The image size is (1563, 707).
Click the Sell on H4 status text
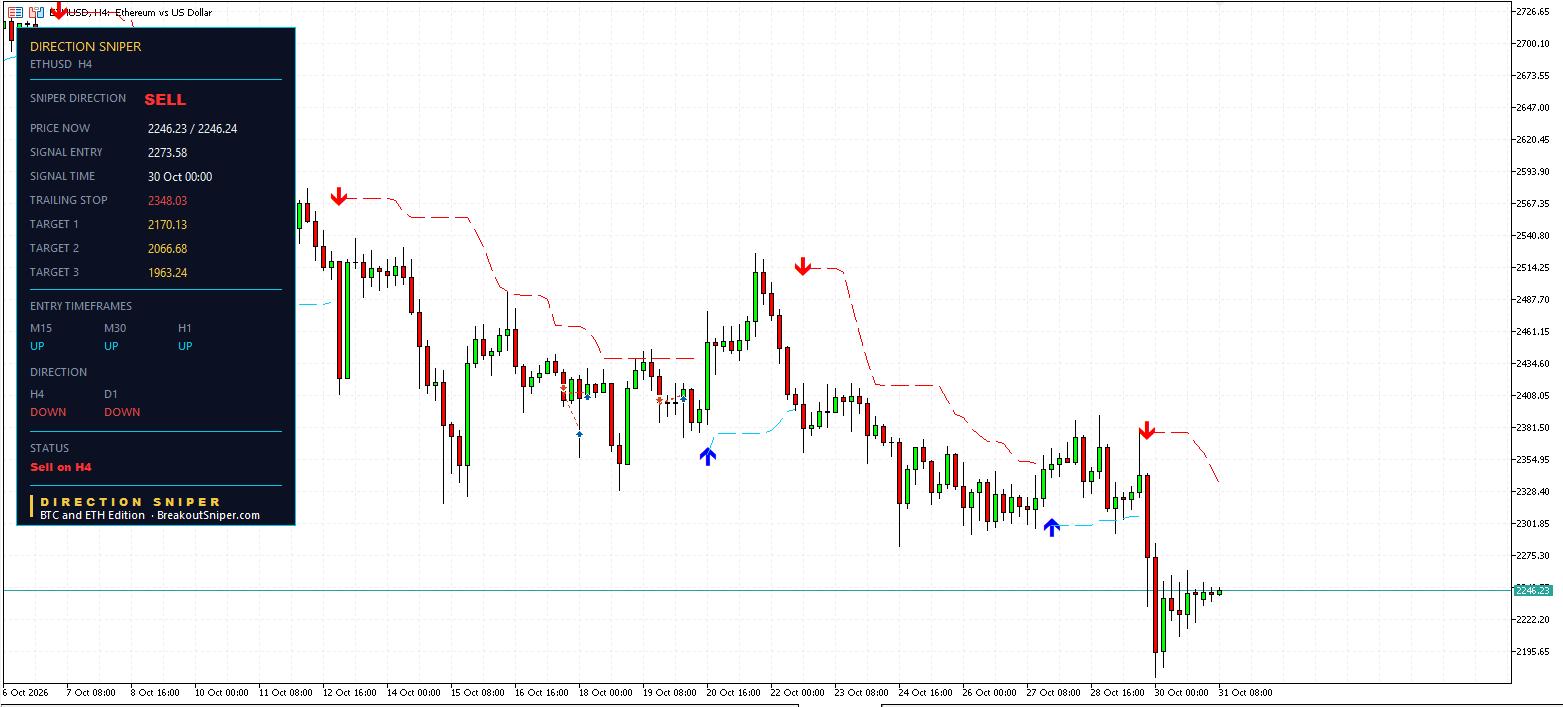[60, 467]
